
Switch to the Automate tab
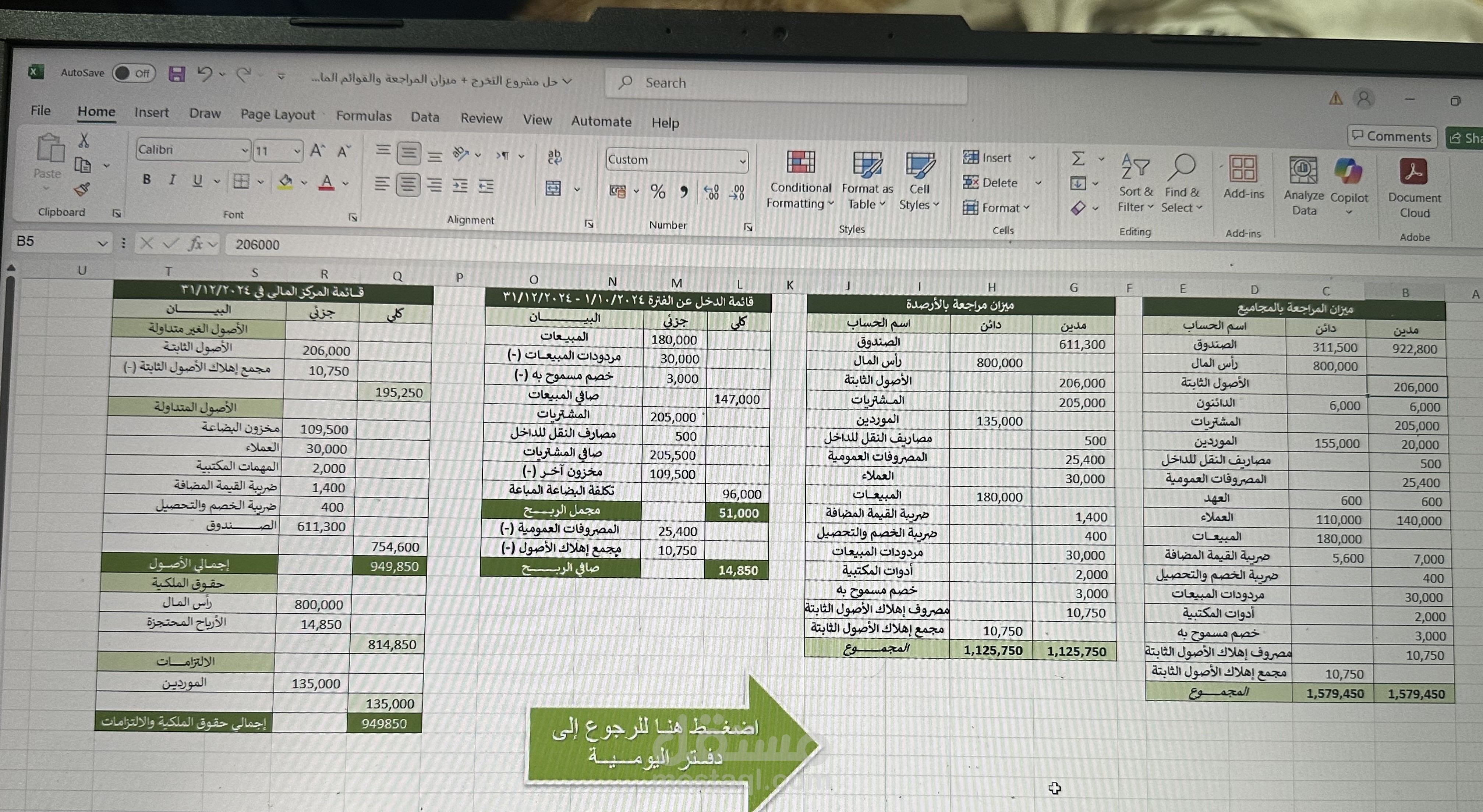601,121
